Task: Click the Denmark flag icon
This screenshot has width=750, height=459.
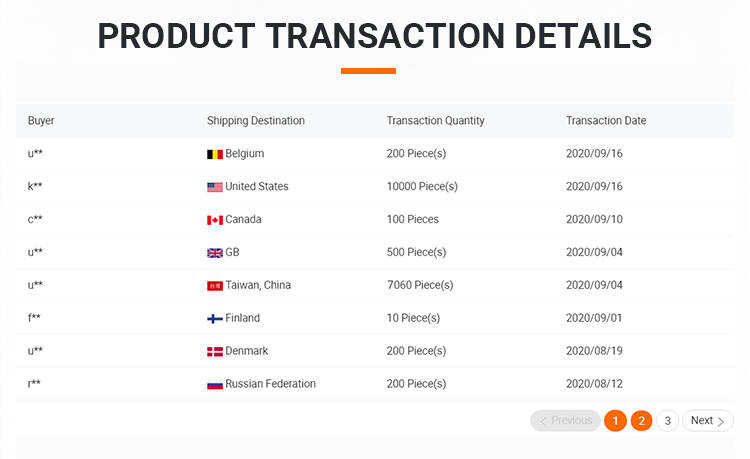Action: [x=214, y=352]
